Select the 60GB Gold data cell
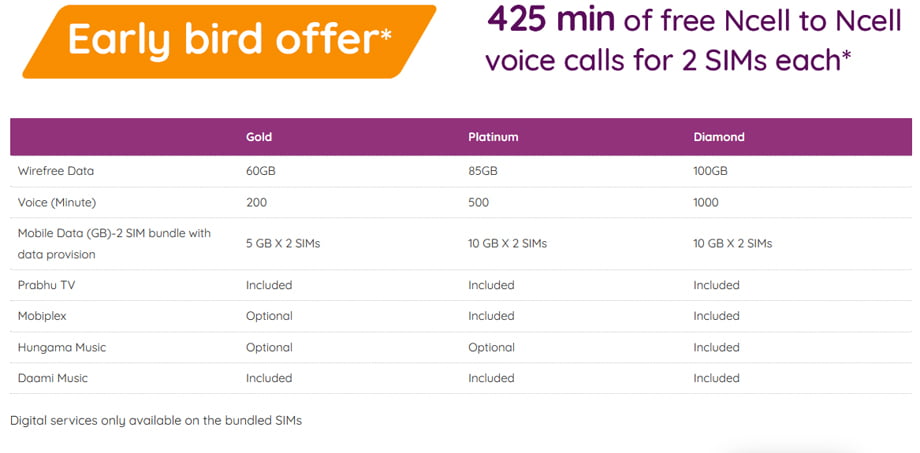920x453 pixels. point(261,171)
